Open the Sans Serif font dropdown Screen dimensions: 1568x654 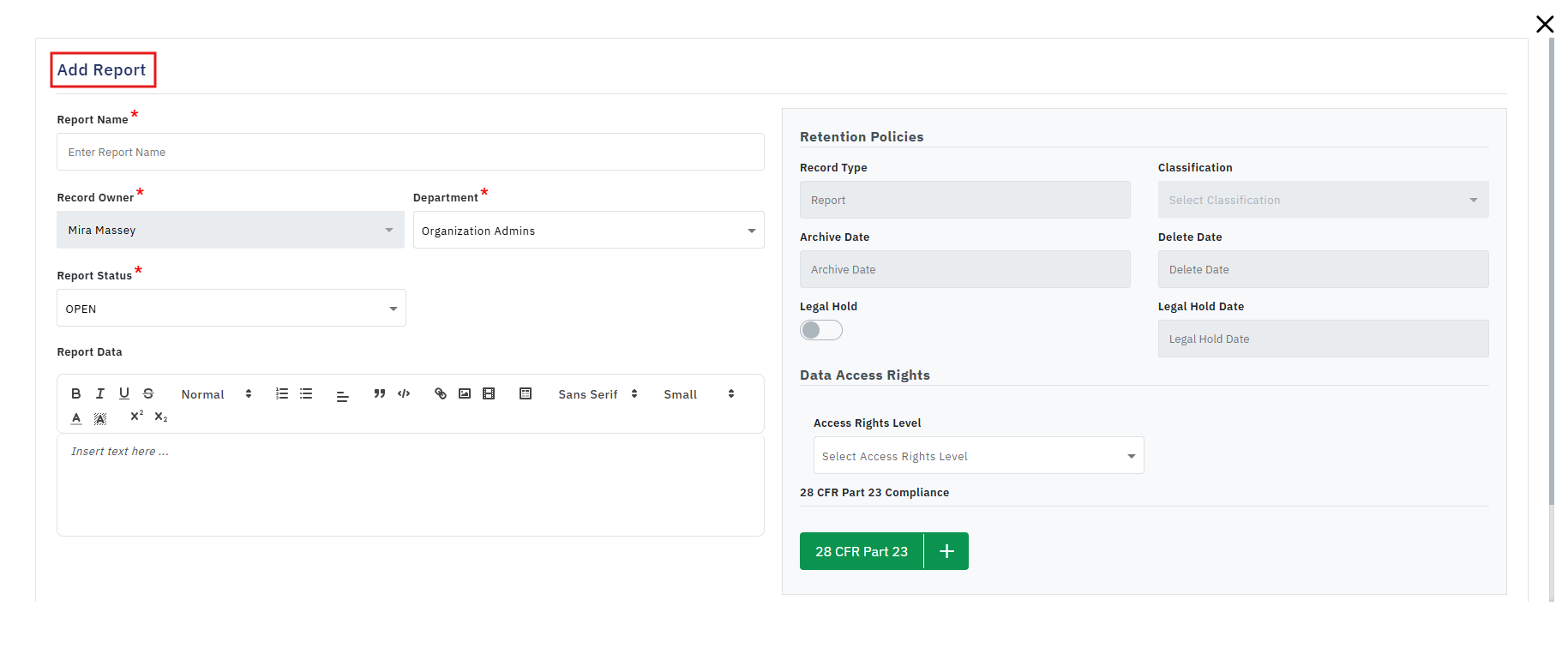[598, 394]
